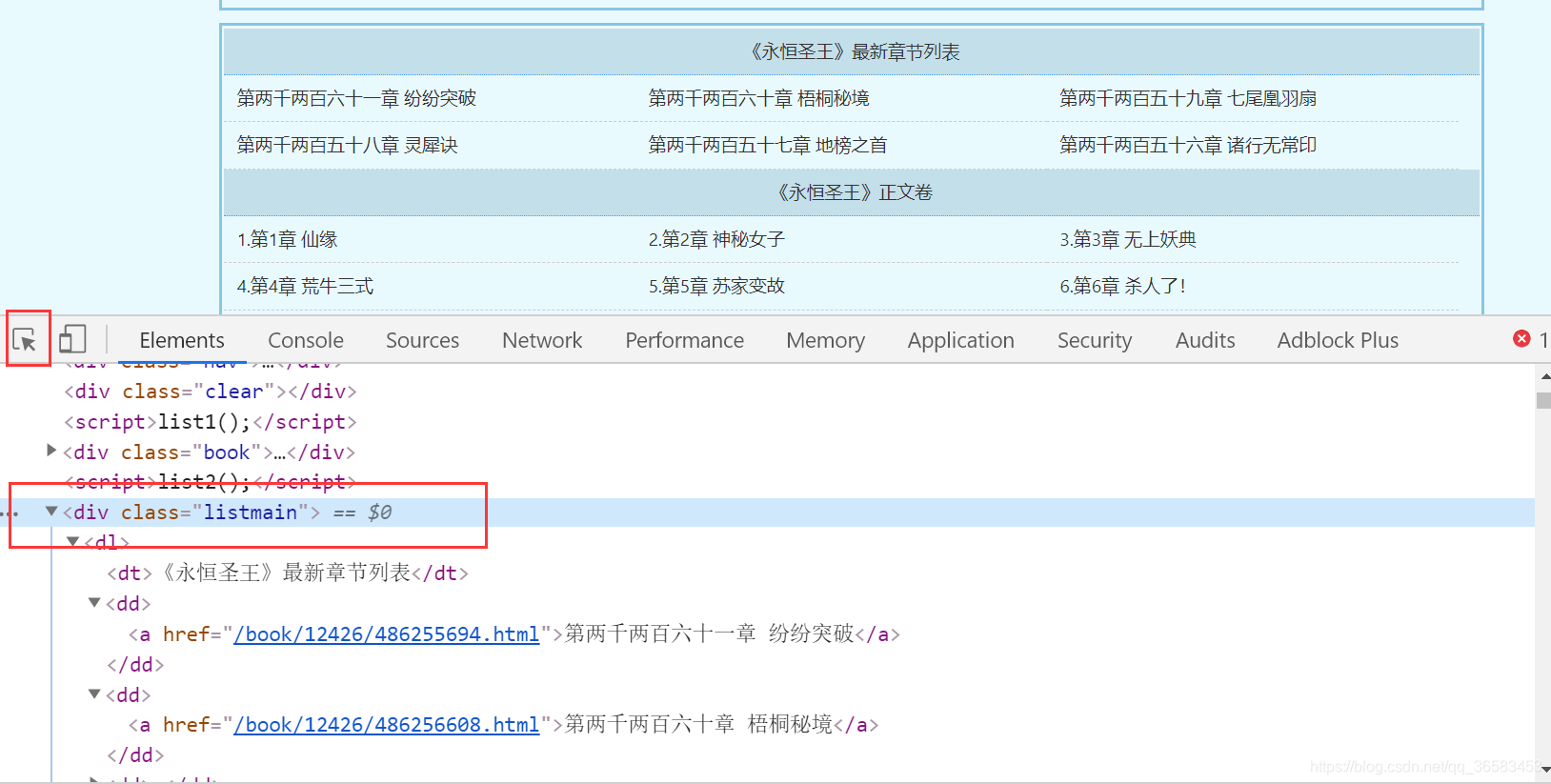Select the dt 《永恒圣王》最新章节列表 line

coord(288,573)
